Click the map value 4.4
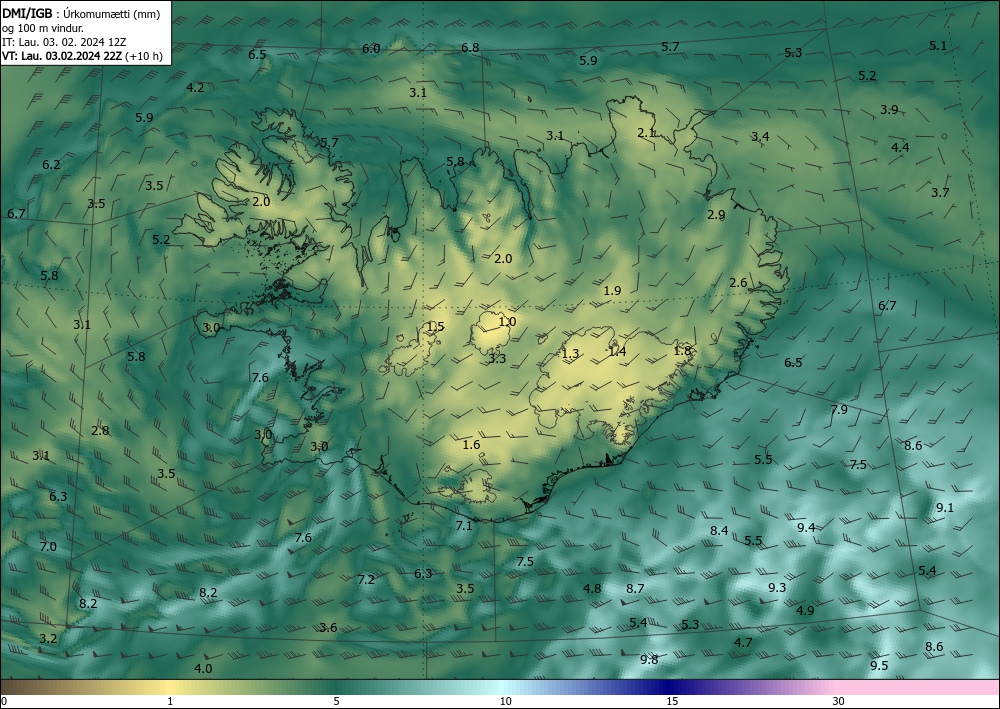Image resolution: width=1000 pixels, height=709 pixels. click(900, 147)
